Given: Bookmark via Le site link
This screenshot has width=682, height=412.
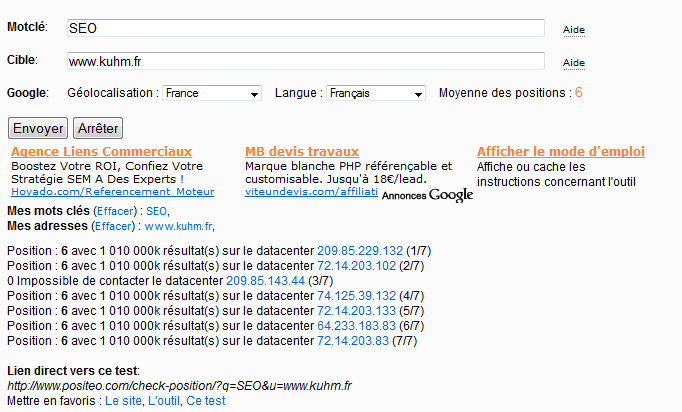Looking at the screenshot, I should point(123,401).
